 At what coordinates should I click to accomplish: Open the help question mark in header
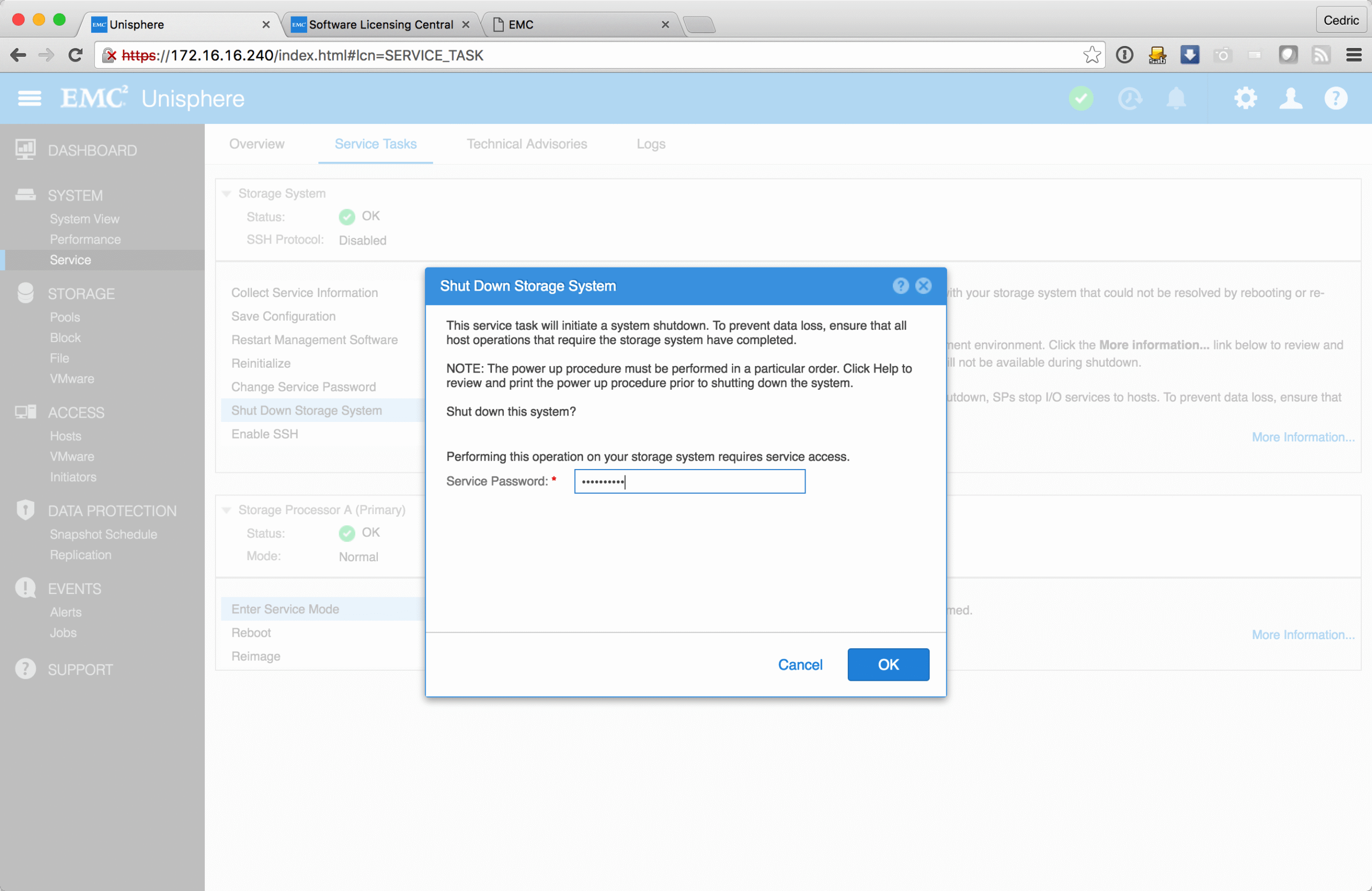[1335, 99]
